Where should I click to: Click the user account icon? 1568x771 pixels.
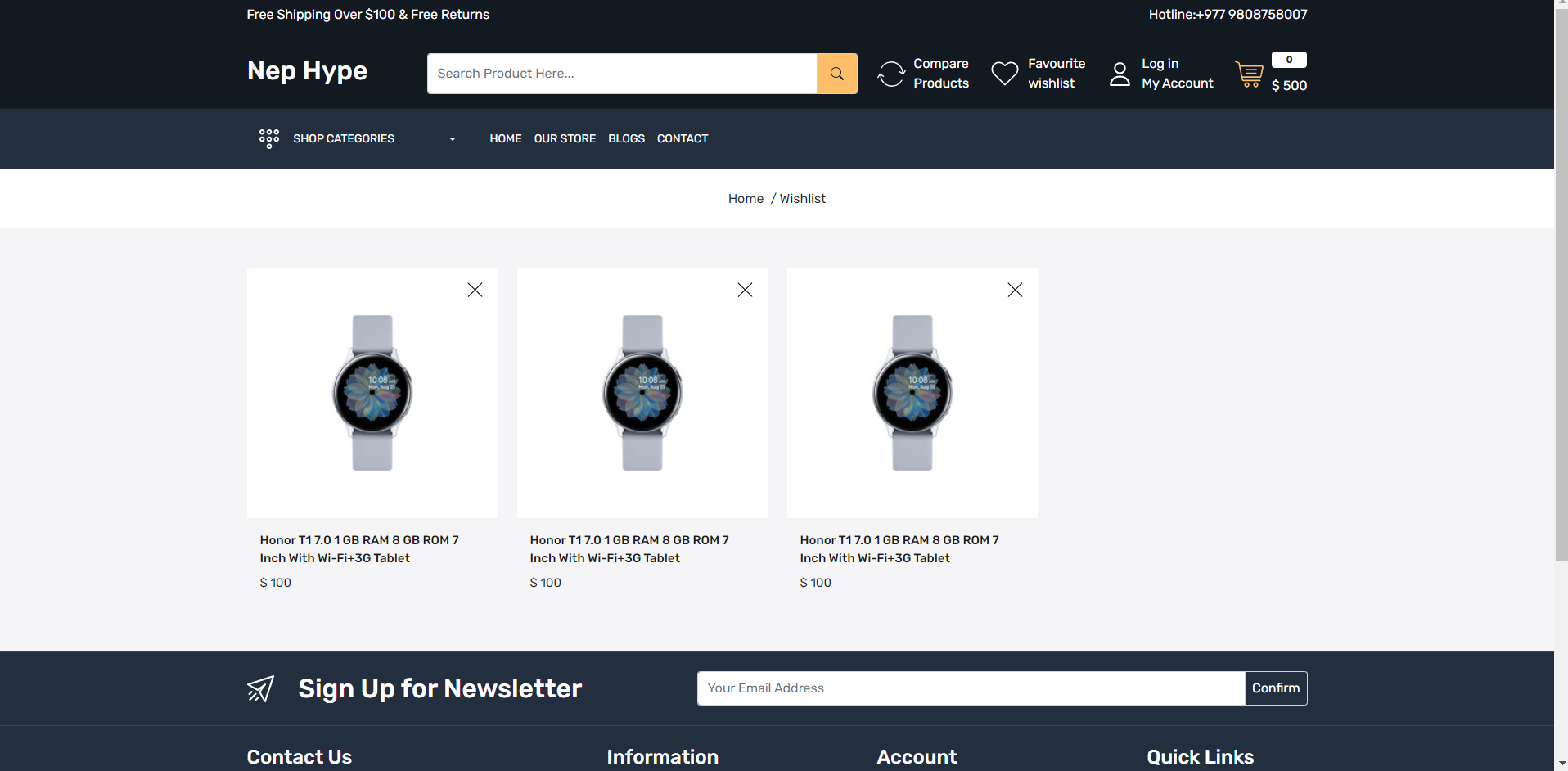(x=1119, y=73)
